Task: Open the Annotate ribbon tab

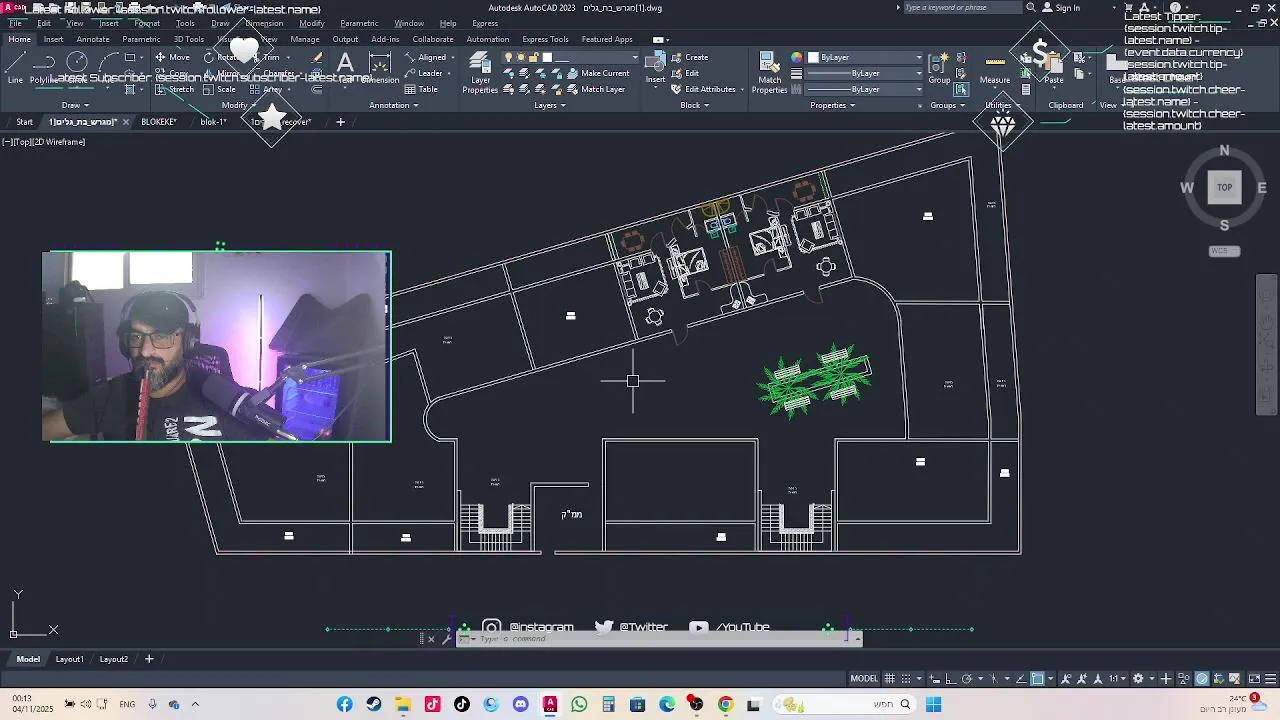Action: click(x=93, y=39)
